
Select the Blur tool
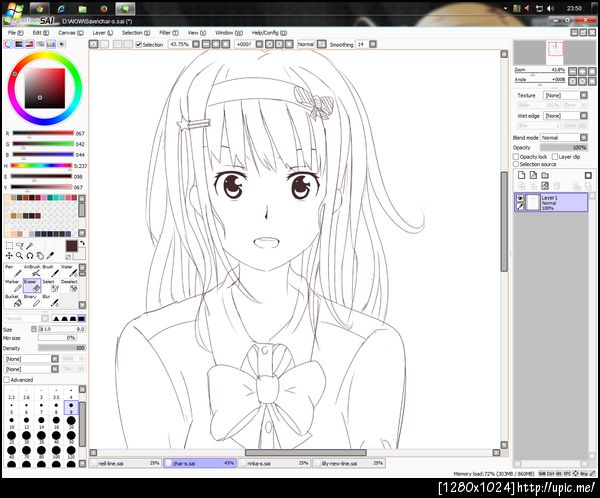click(51, 301)
